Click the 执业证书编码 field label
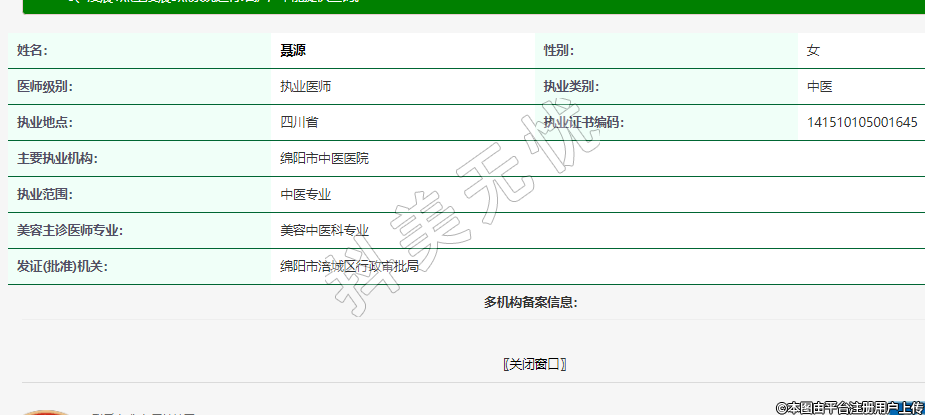The width and height of the screenshot is (925, 415). point(583,122)
